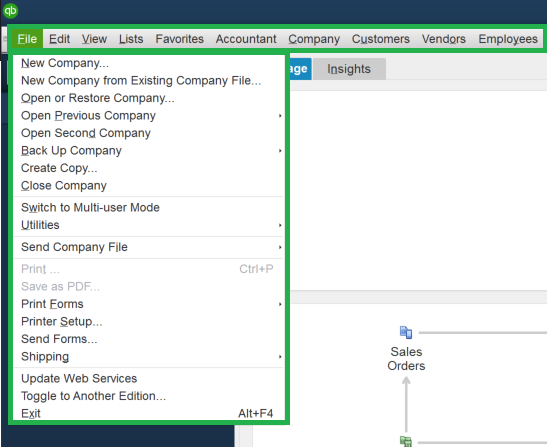Open the Accountant menu
The width and height of the screenshot is (547, 447).
tap(246, 39)
